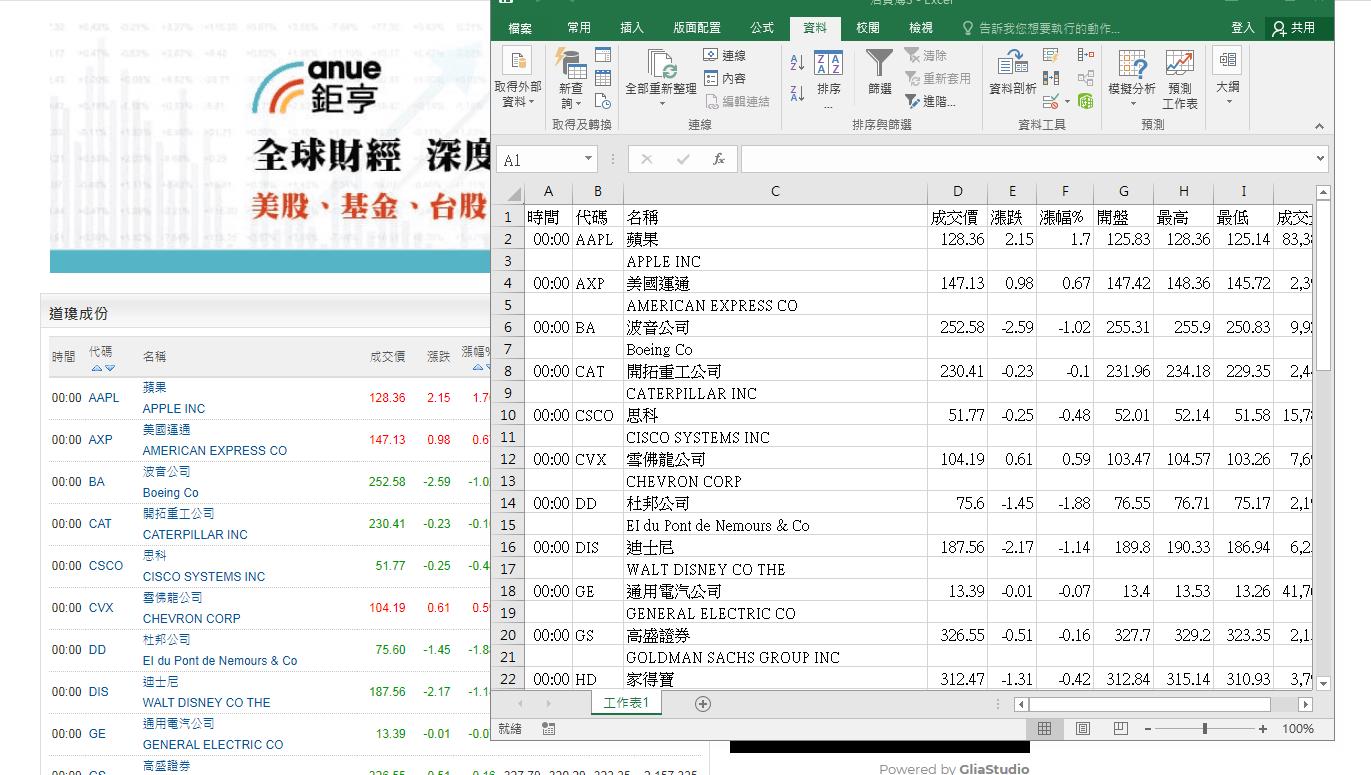This screenshot has height=775, width=1371.
Task: Open the 校閱 (Review) tab
Action: (x=868, y=28)
